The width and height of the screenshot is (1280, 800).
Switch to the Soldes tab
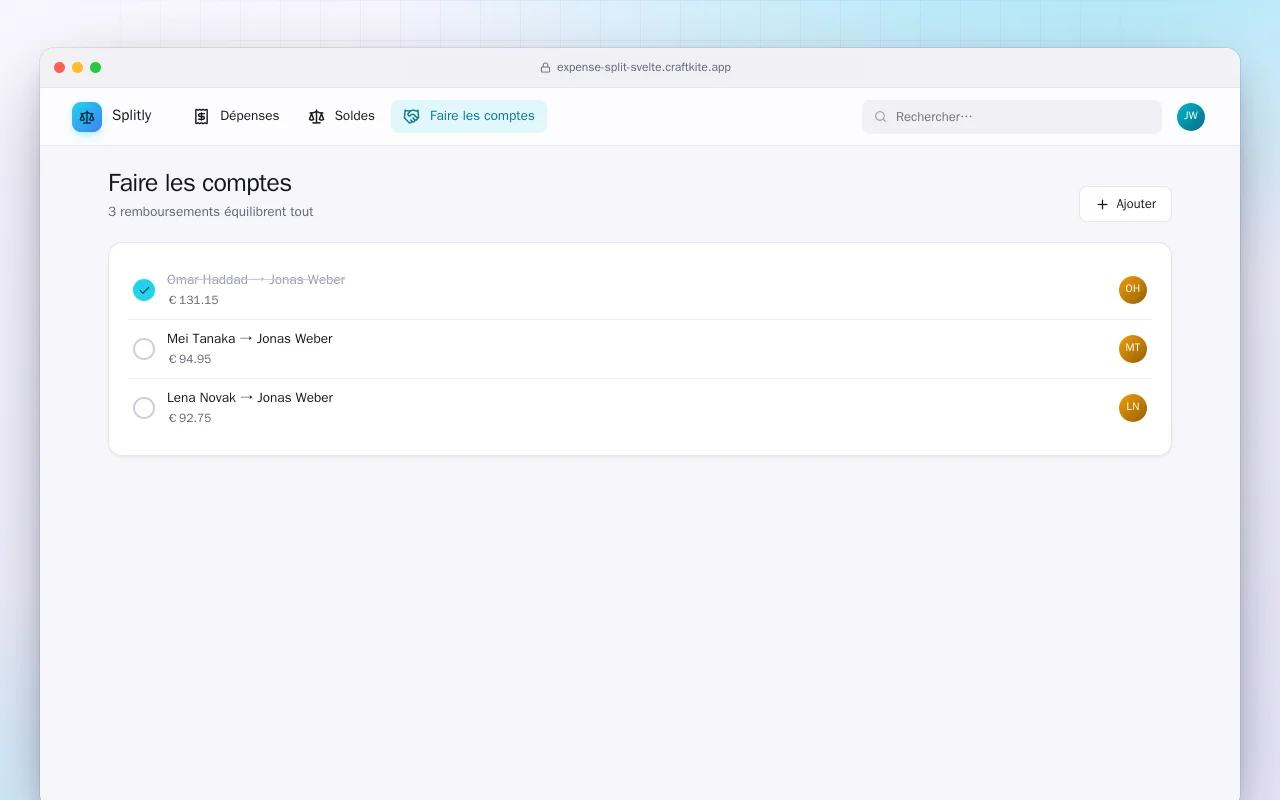(x=342, y=116)
